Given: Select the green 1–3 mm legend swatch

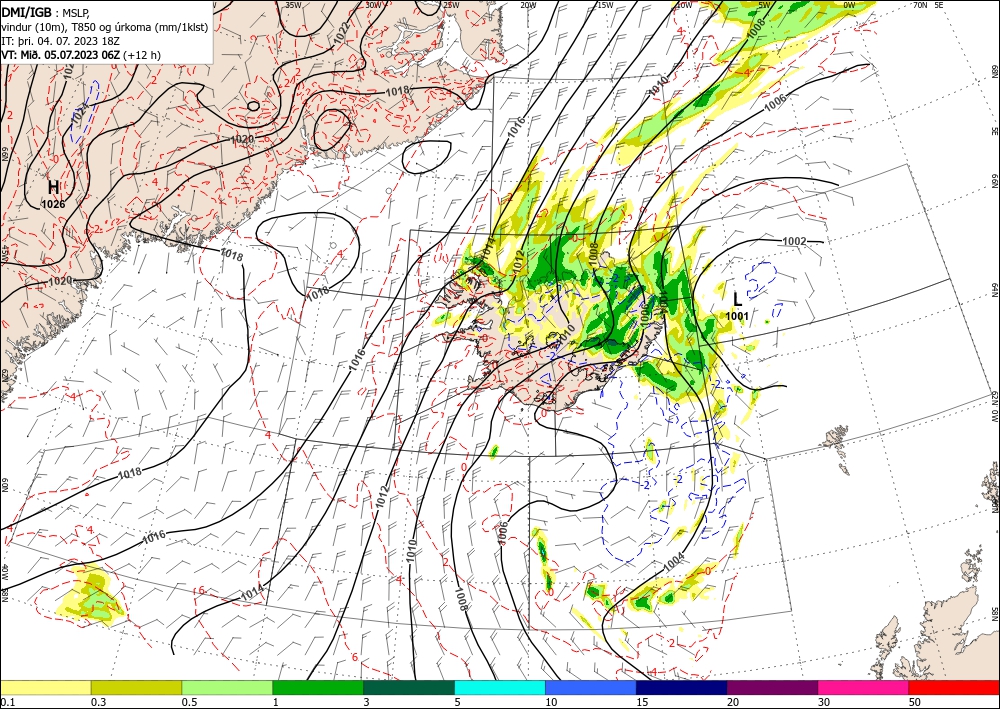Looking at the screenshot, I should click(318, 688).
